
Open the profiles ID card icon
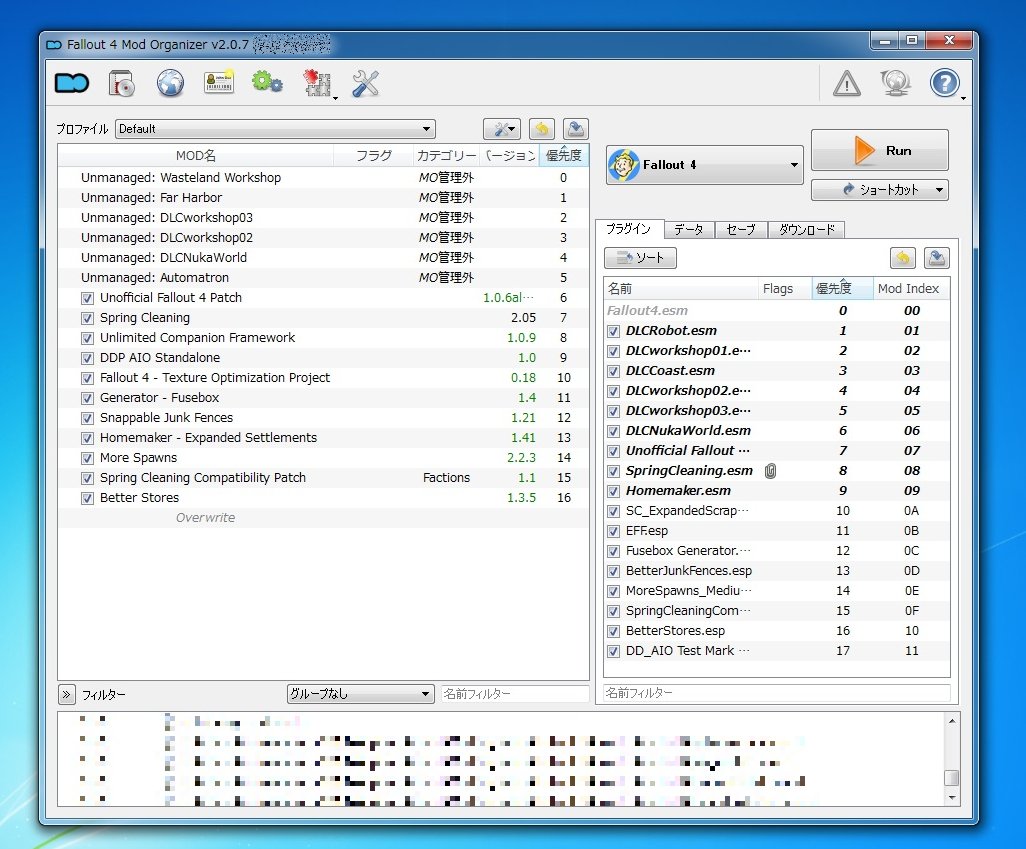point(219,83)
